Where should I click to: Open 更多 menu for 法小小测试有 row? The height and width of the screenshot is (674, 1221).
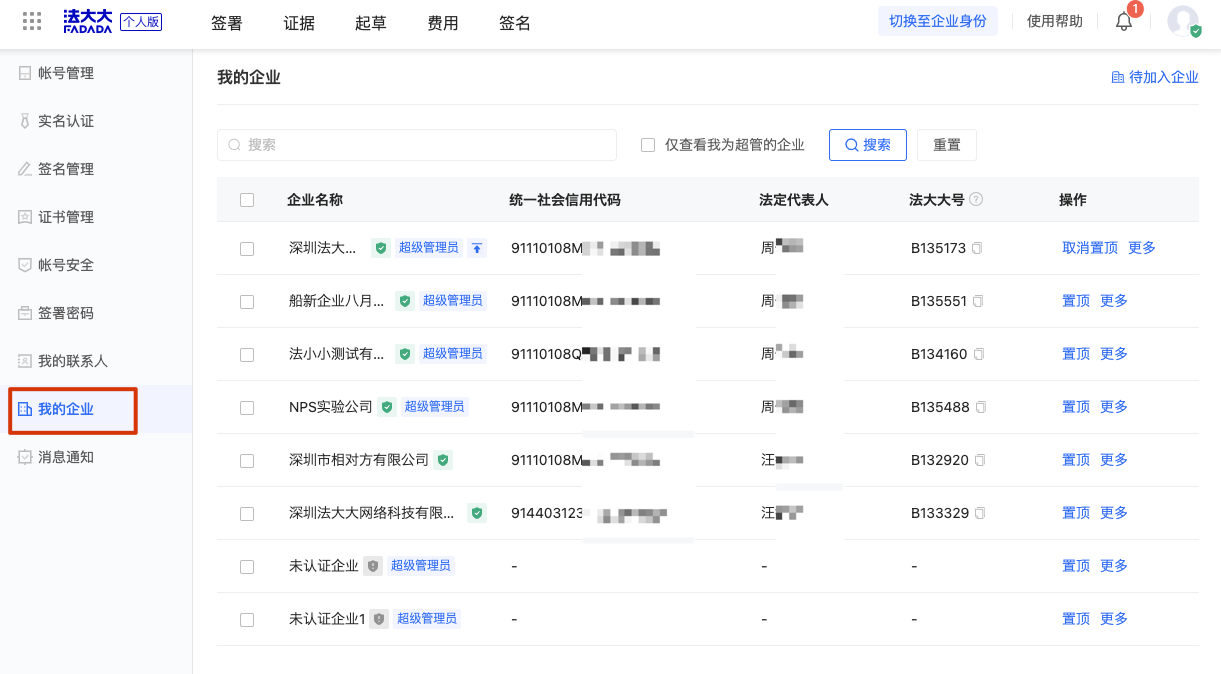1114,354
